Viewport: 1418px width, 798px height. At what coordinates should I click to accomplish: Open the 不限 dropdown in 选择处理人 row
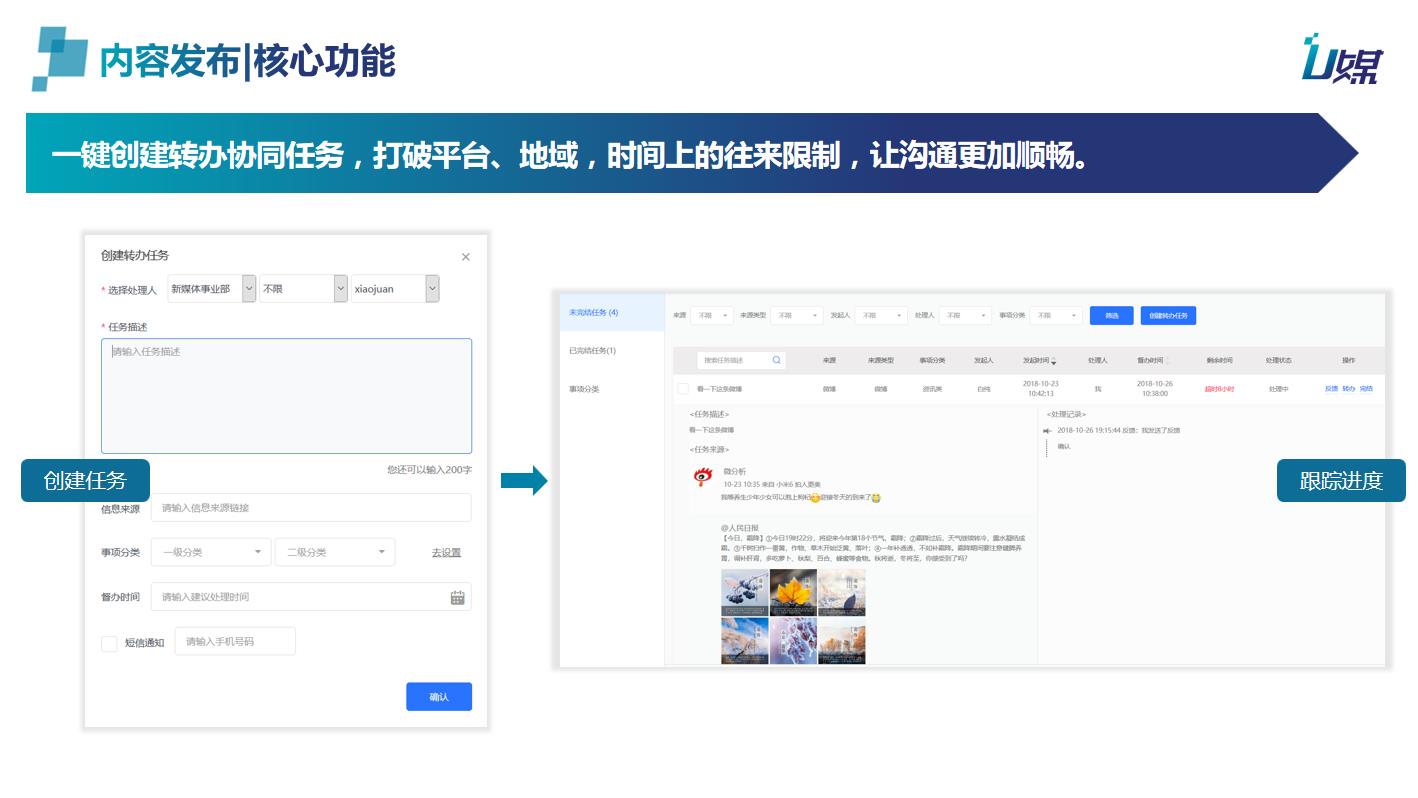click(303, 289)
